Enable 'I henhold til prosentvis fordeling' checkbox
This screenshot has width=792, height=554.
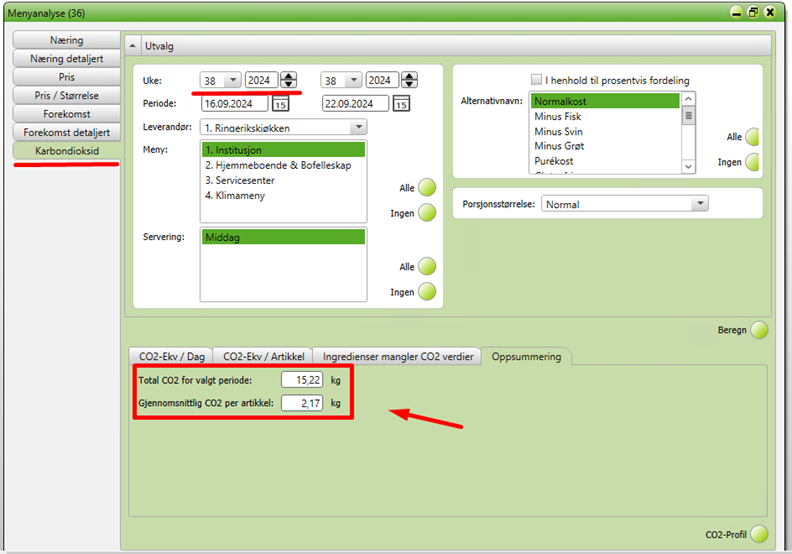(x=536, y=79)
